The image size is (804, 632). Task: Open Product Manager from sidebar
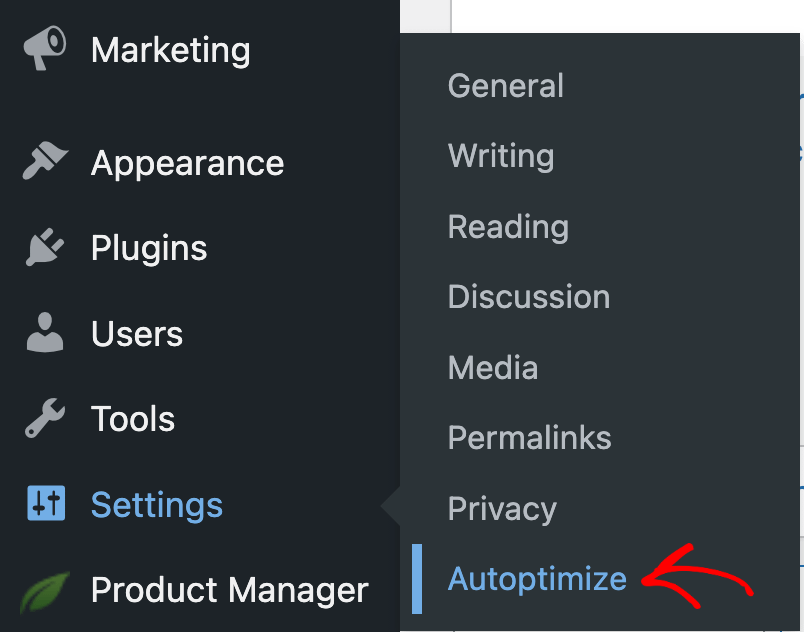tap(229, 590)
